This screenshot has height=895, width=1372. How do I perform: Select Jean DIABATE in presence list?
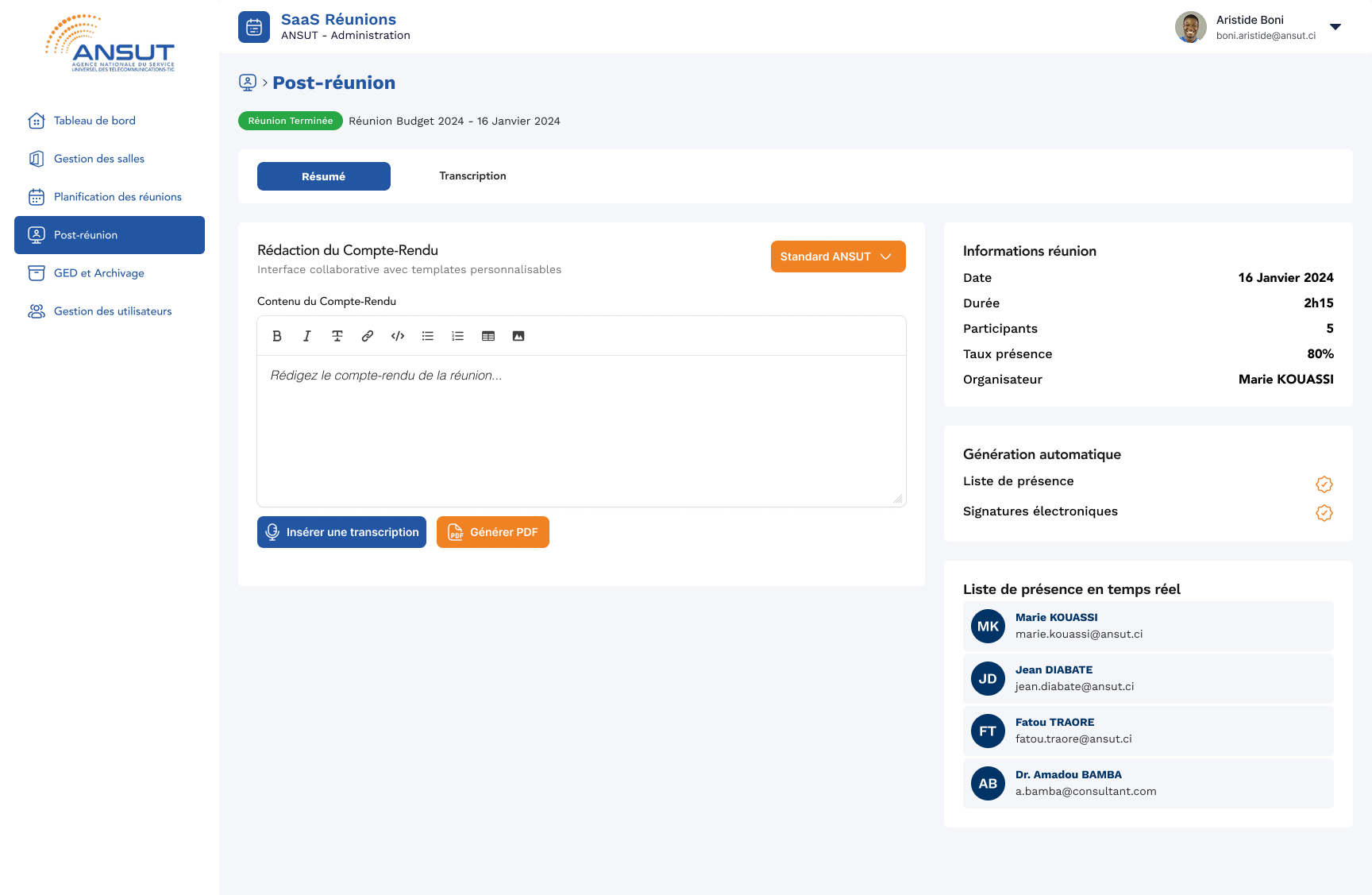point(1148,679)
